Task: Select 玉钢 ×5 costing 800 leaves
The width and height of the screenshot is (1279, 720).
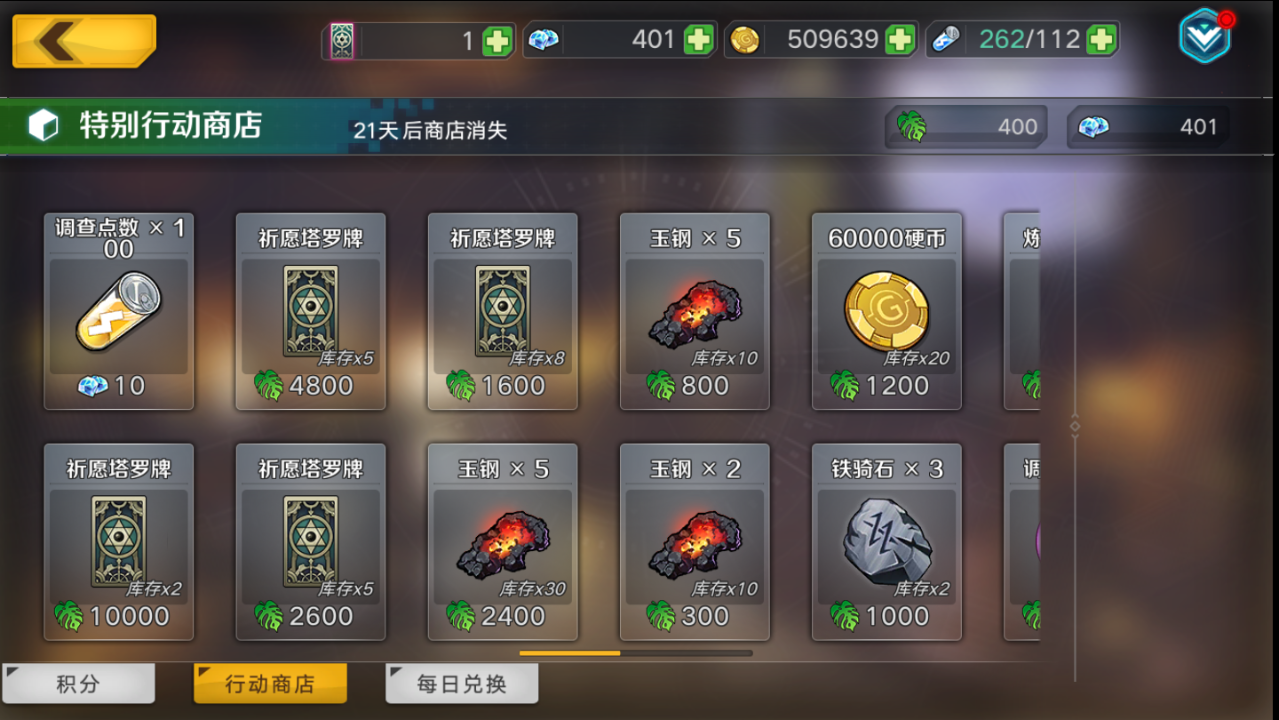Action: (695, 311)
